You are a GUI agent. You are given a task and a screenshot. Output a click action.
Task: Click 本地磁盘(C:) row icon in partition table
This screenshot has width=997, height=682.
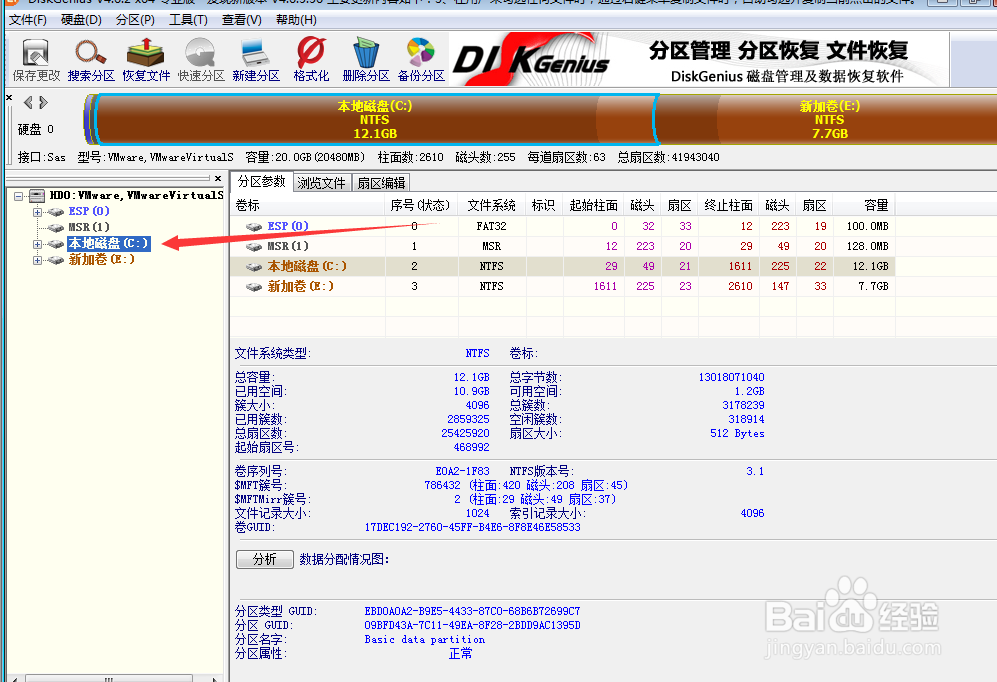coord(254,266)
